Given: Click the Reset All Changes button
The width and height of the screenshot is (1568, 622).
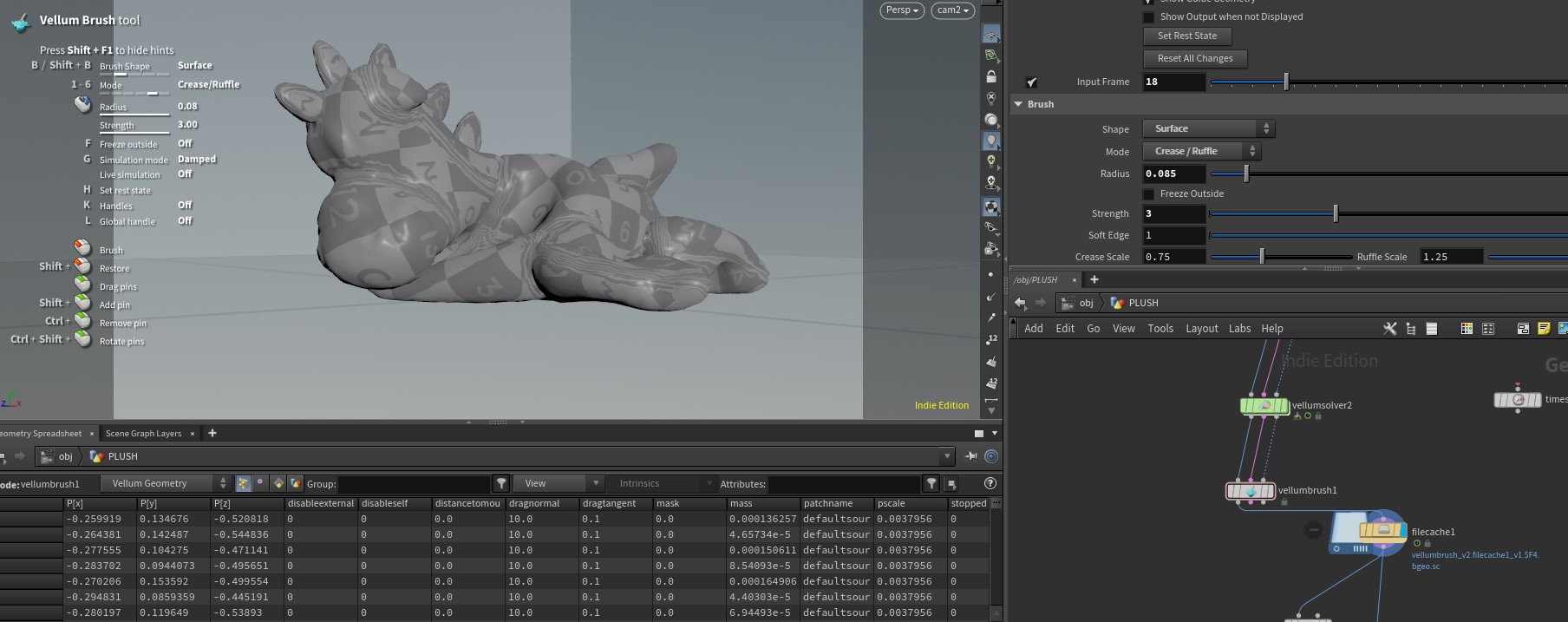Looking at the screenshot, I should tap(1195, 59).
